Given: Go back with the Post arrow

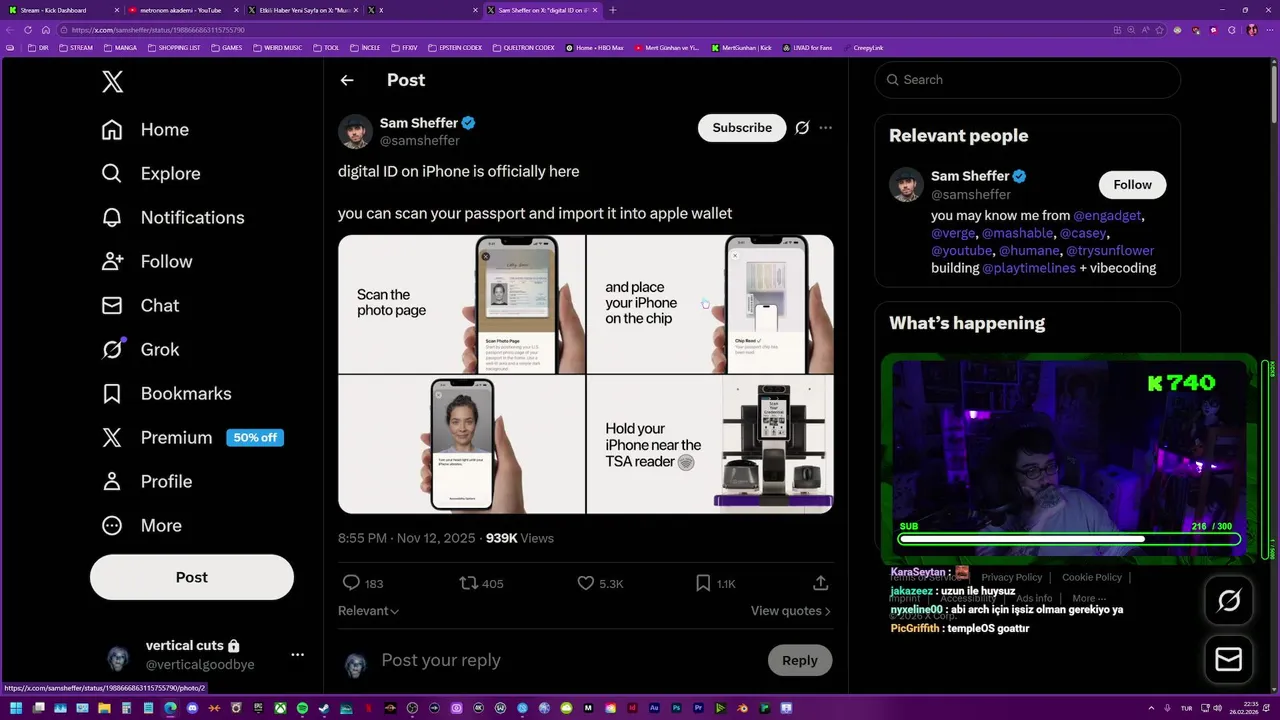Looking at the screenshot, I should pos(347,80).
